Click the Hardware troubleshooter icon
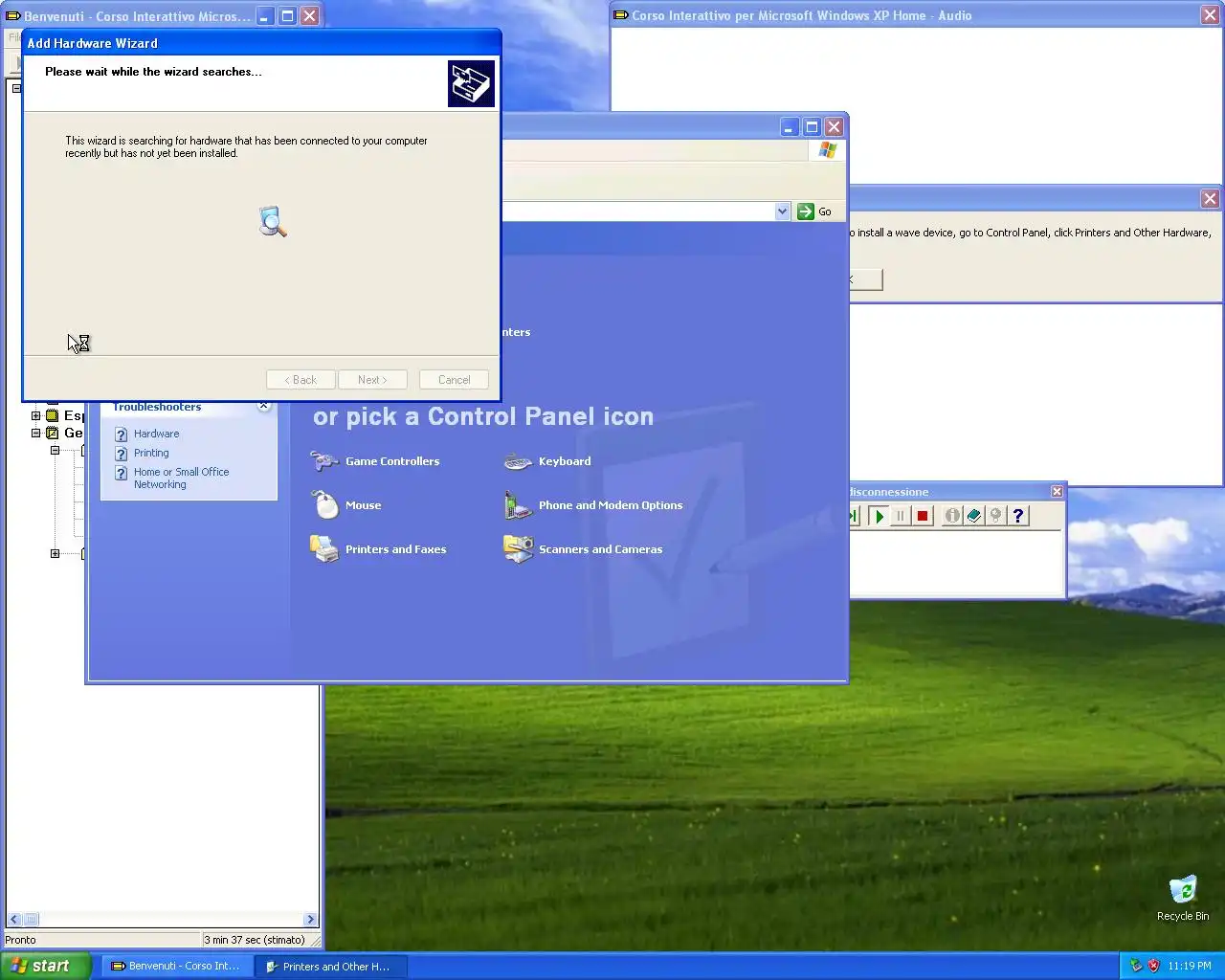The image size is (1225, 980). (x=122, y=434)
